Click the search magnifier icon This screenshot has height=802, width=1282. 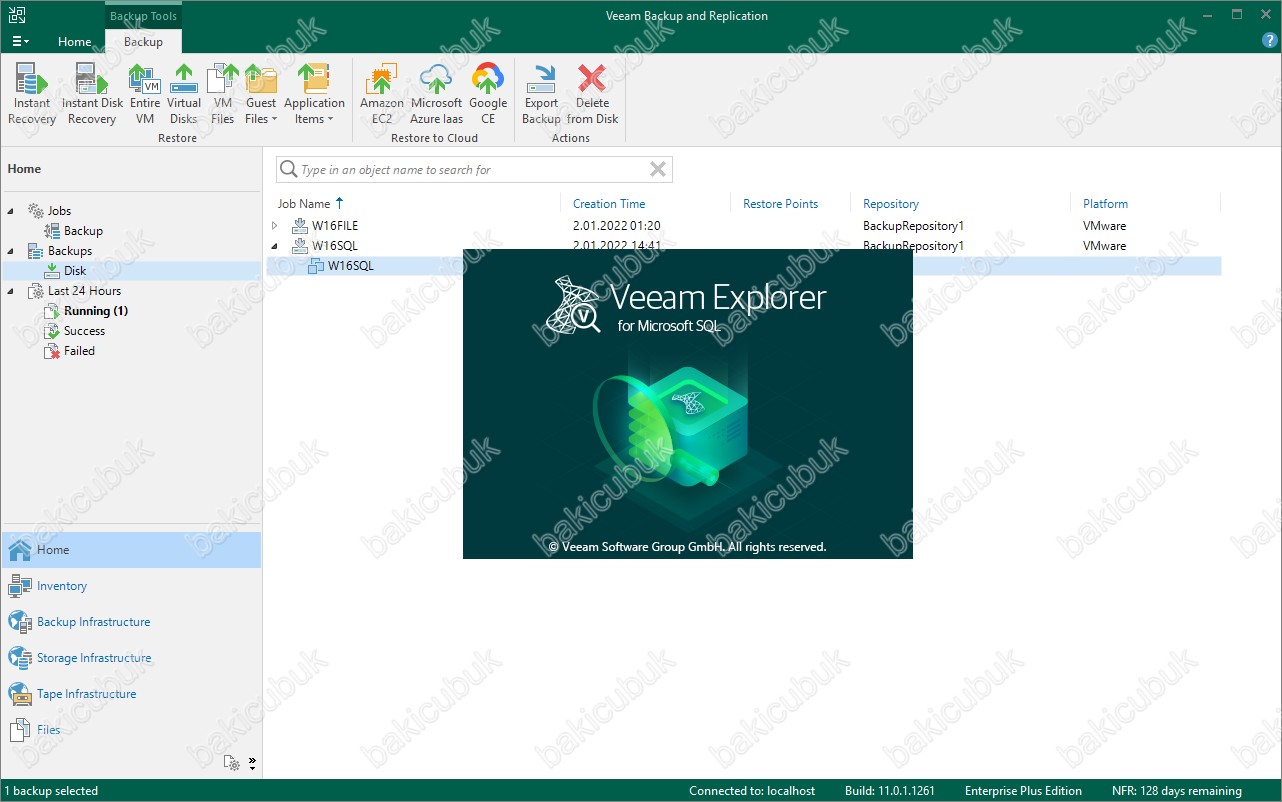coord(288,170)
